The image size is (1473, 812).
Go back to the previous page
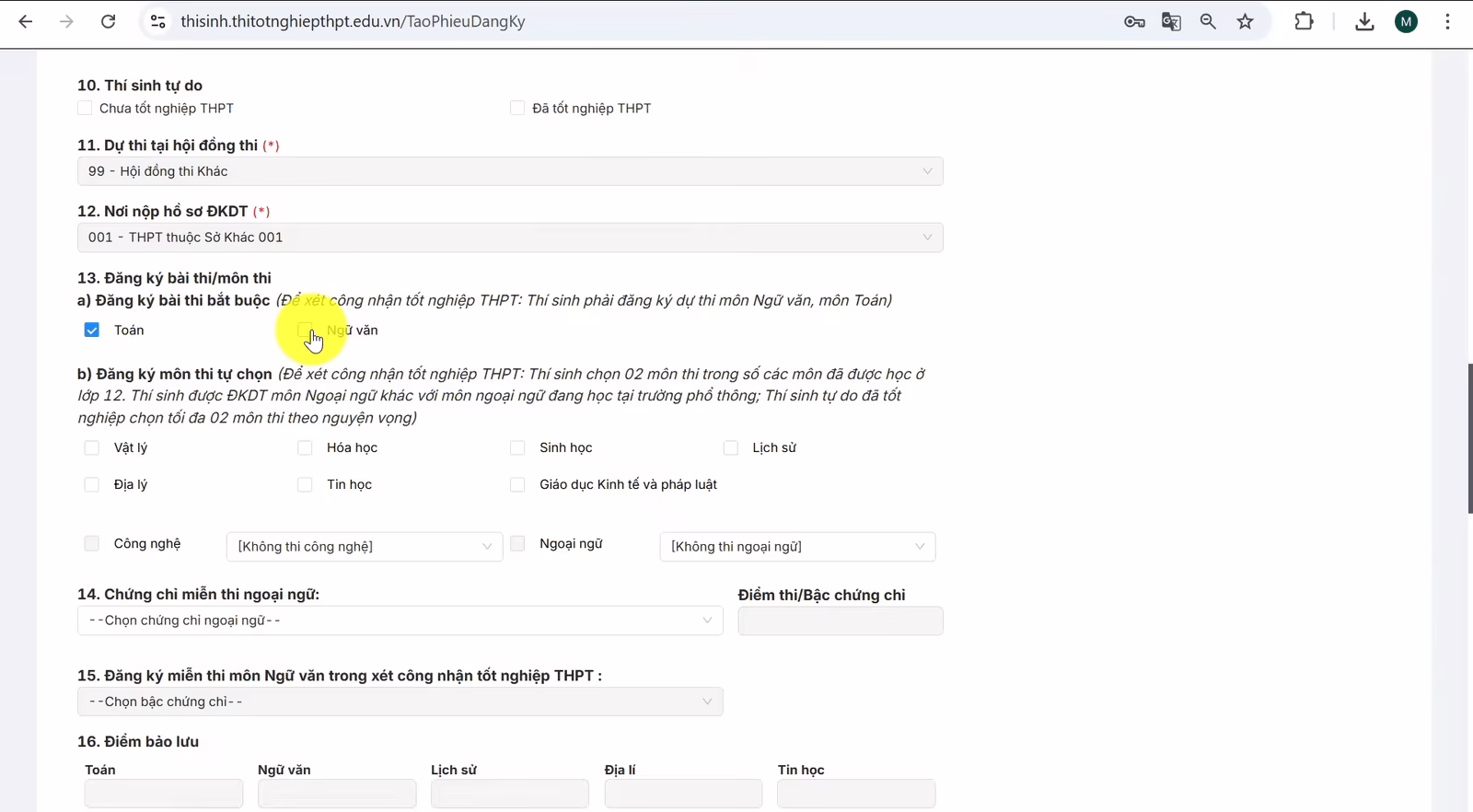[26, 21]
